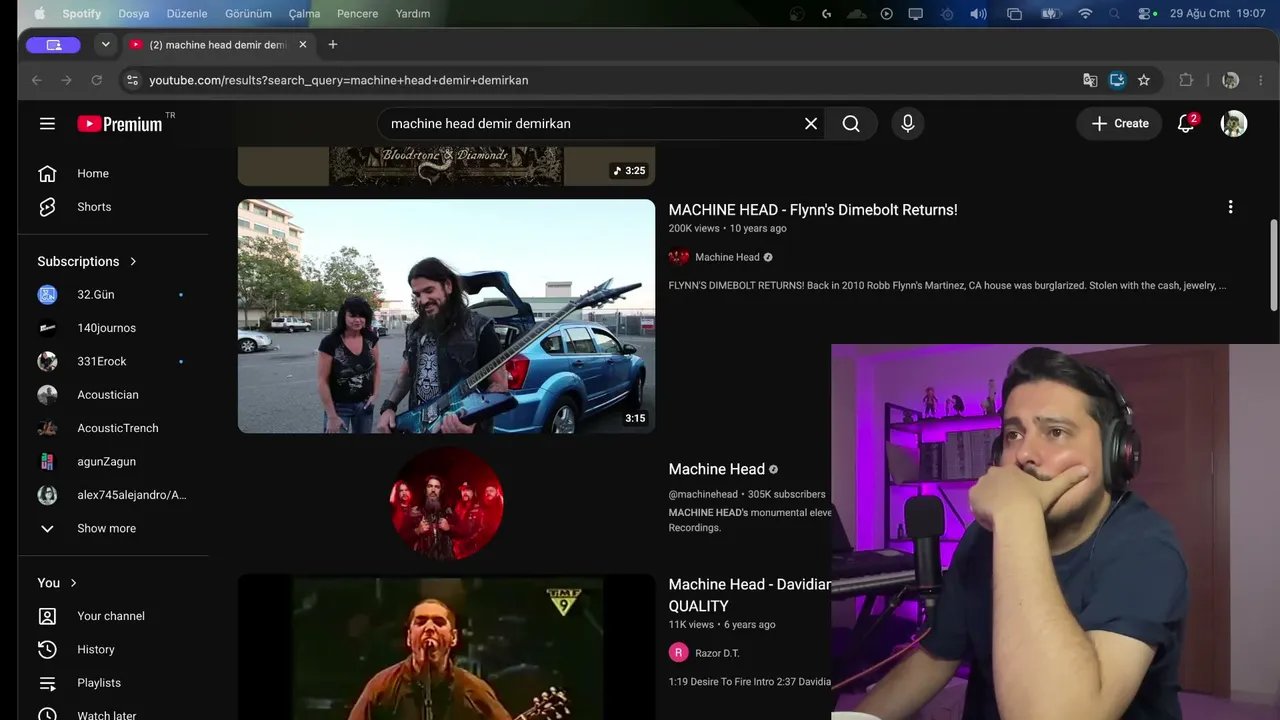
Task: Expand the tab search dropdown arrow
Action: click(x=105, y=44)
